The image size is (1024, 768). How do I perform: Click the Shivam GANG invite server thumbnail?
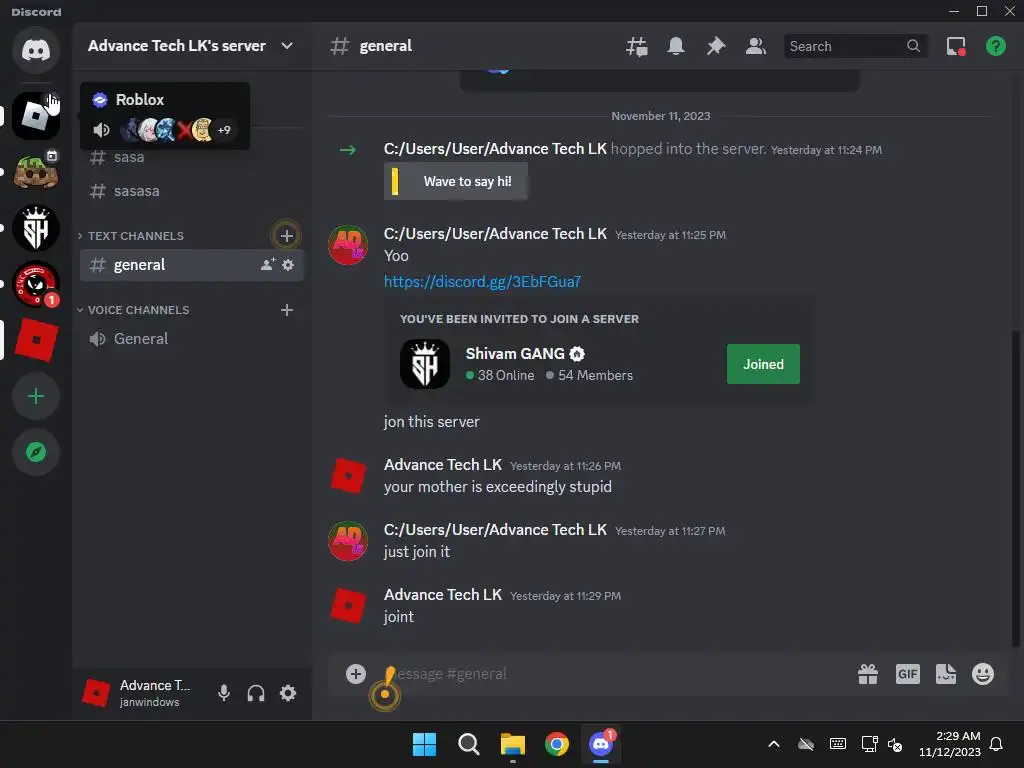[x=425, y=364]
